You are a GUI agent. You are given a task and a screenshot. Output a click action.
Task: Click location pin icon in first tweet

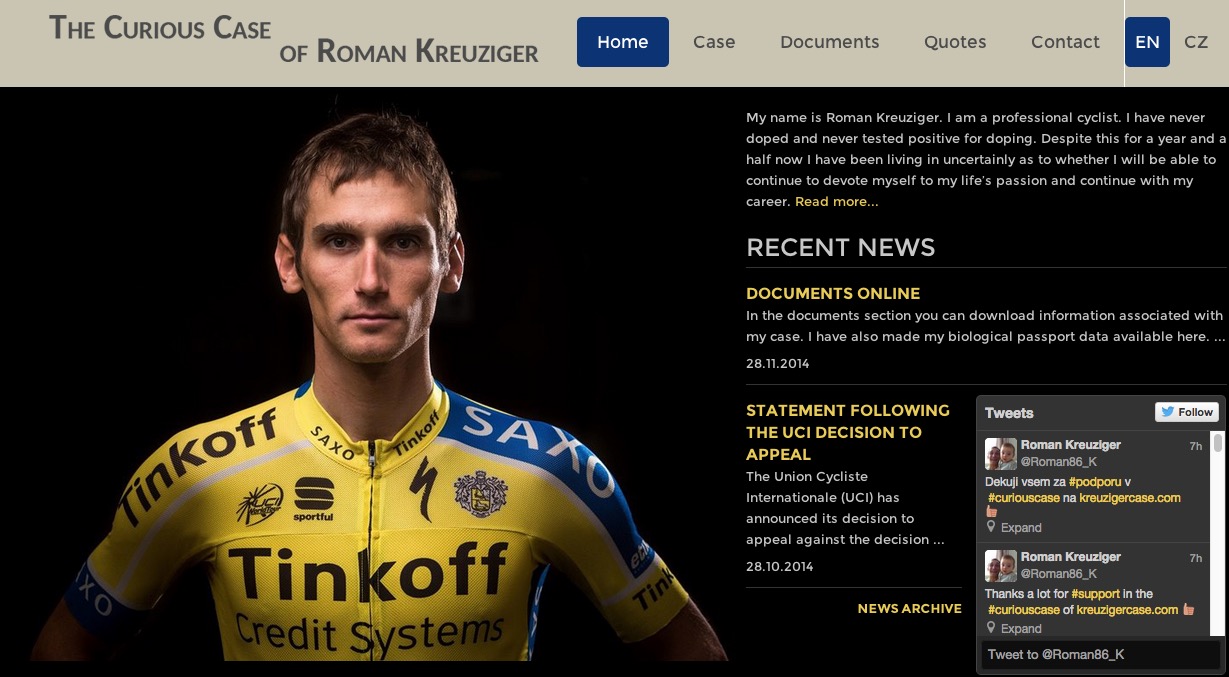point(991,526)
